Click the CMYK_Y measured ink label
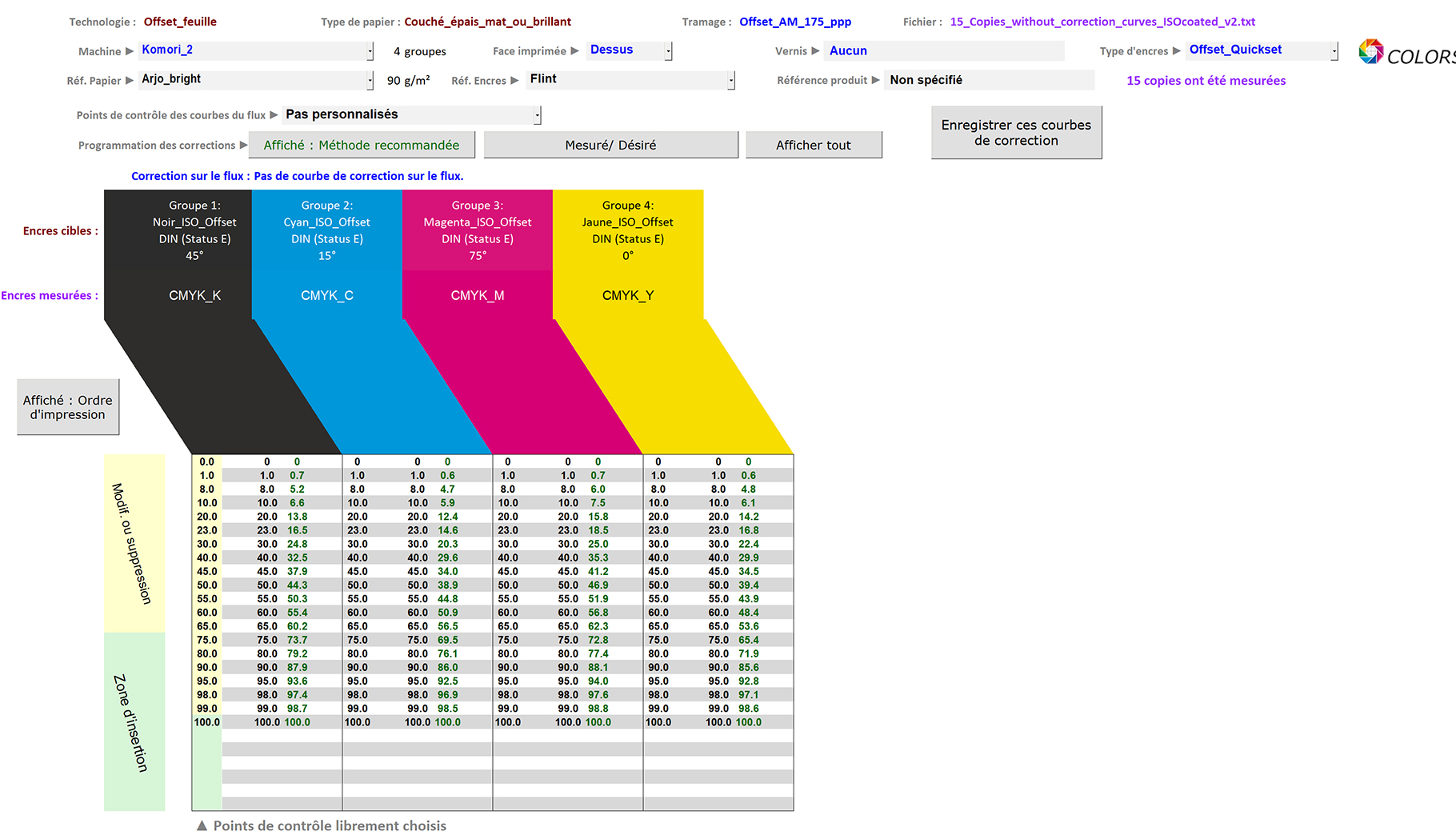1456x835 pixels. point(628,296)
